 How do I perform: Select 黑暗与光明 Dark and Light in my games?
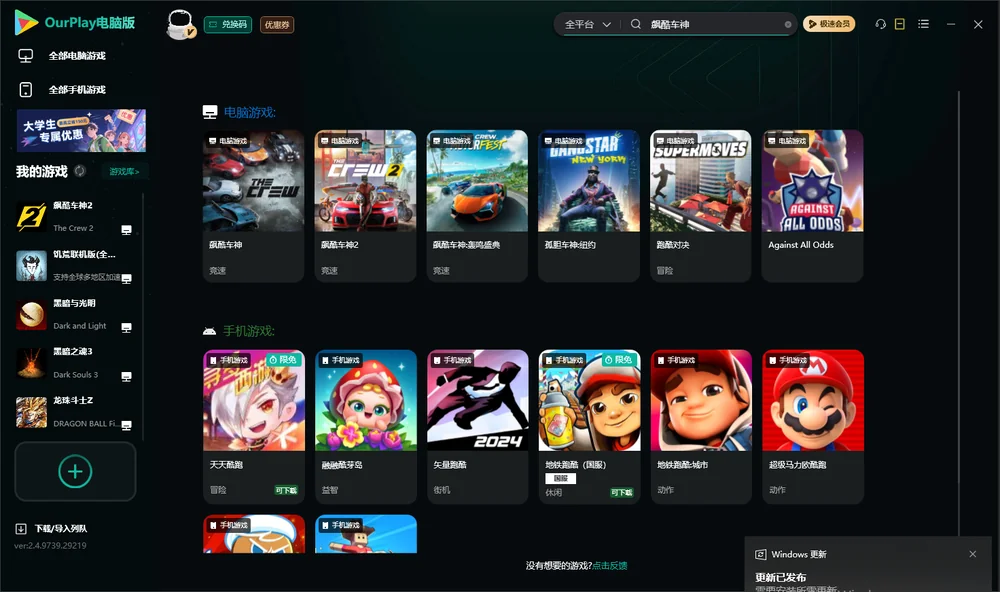(x=75, y=314)
